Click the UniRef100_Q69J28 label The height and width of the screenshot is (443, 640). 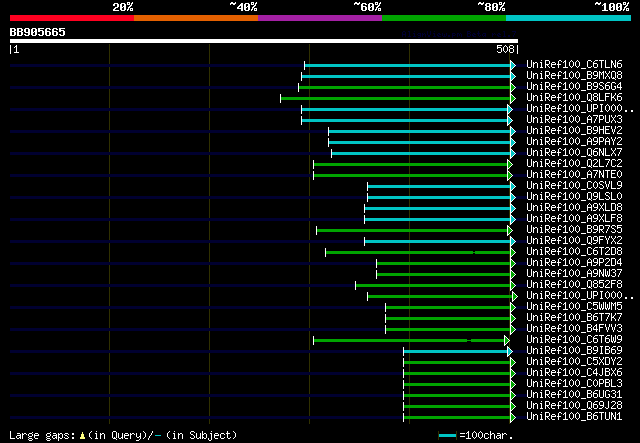click(574, 406)
